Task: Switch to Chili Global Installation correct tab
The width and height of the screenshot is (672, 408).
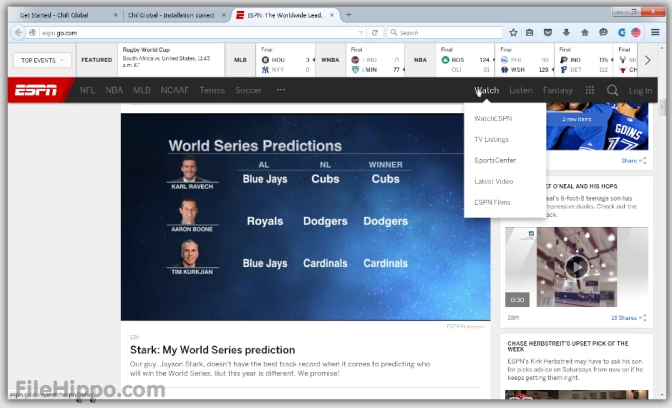Action: tap(171, 15)
